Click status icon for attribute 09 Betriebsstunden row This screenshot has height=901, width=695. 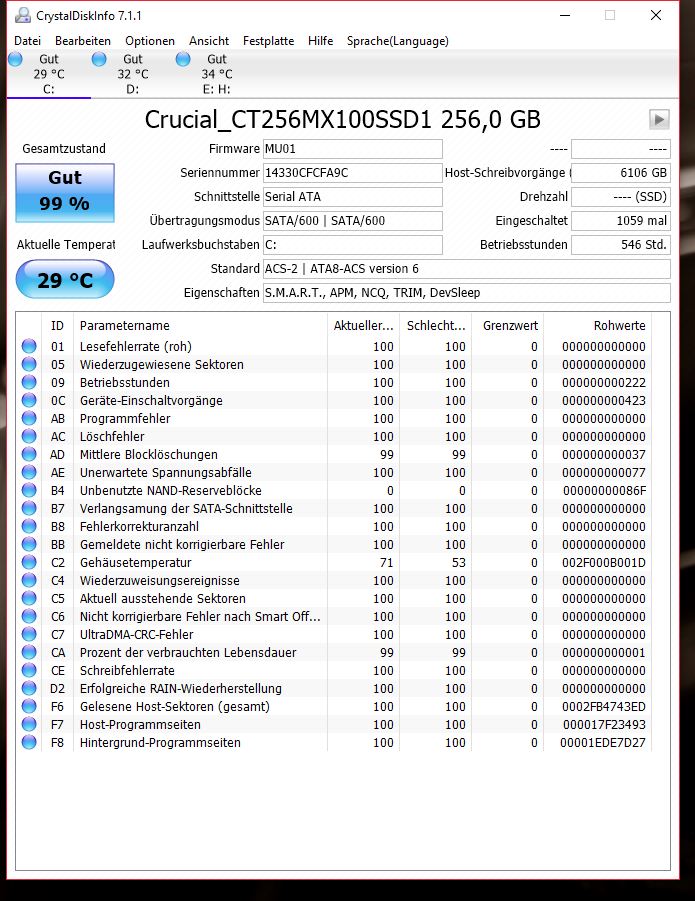coord(29,382)
